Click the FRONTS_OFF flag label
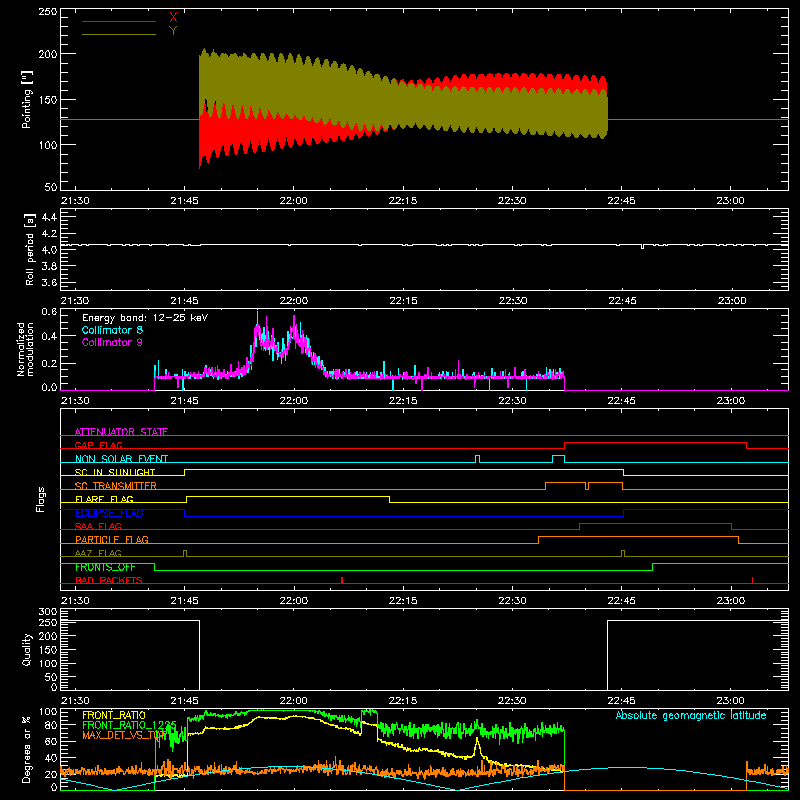The width and height of the screenshot is (800, 800). click(x=105, y=567)
